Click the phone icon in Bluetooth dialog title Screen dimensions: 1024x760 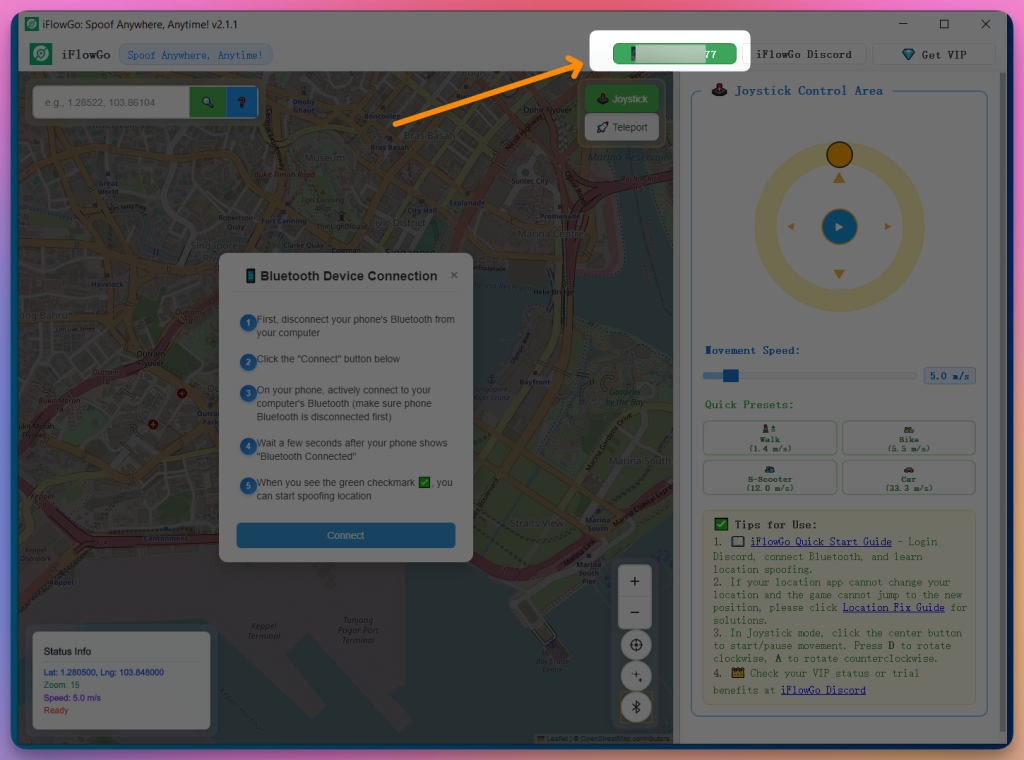[250, 276]
